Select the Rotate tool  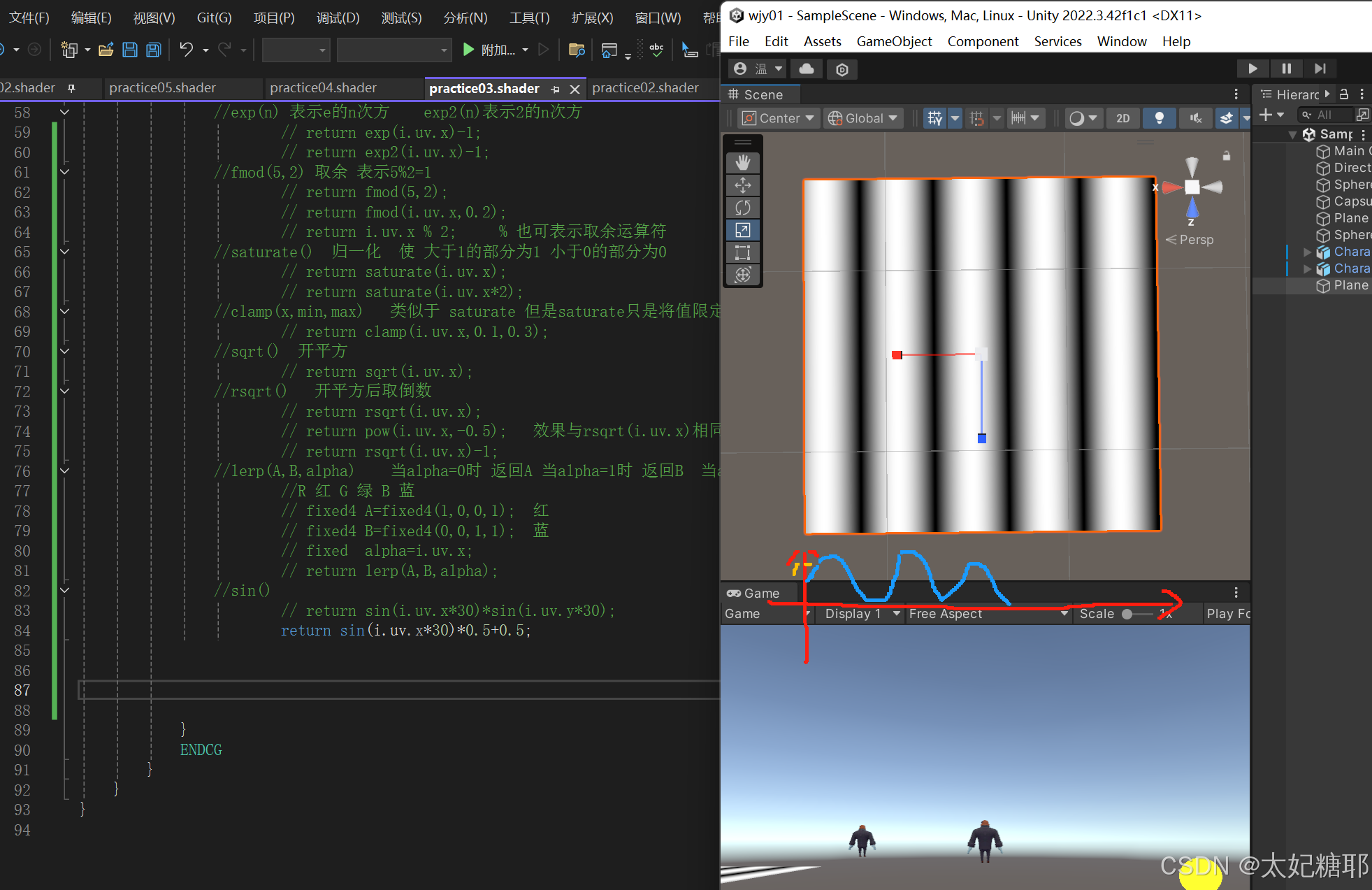point(743,208)
